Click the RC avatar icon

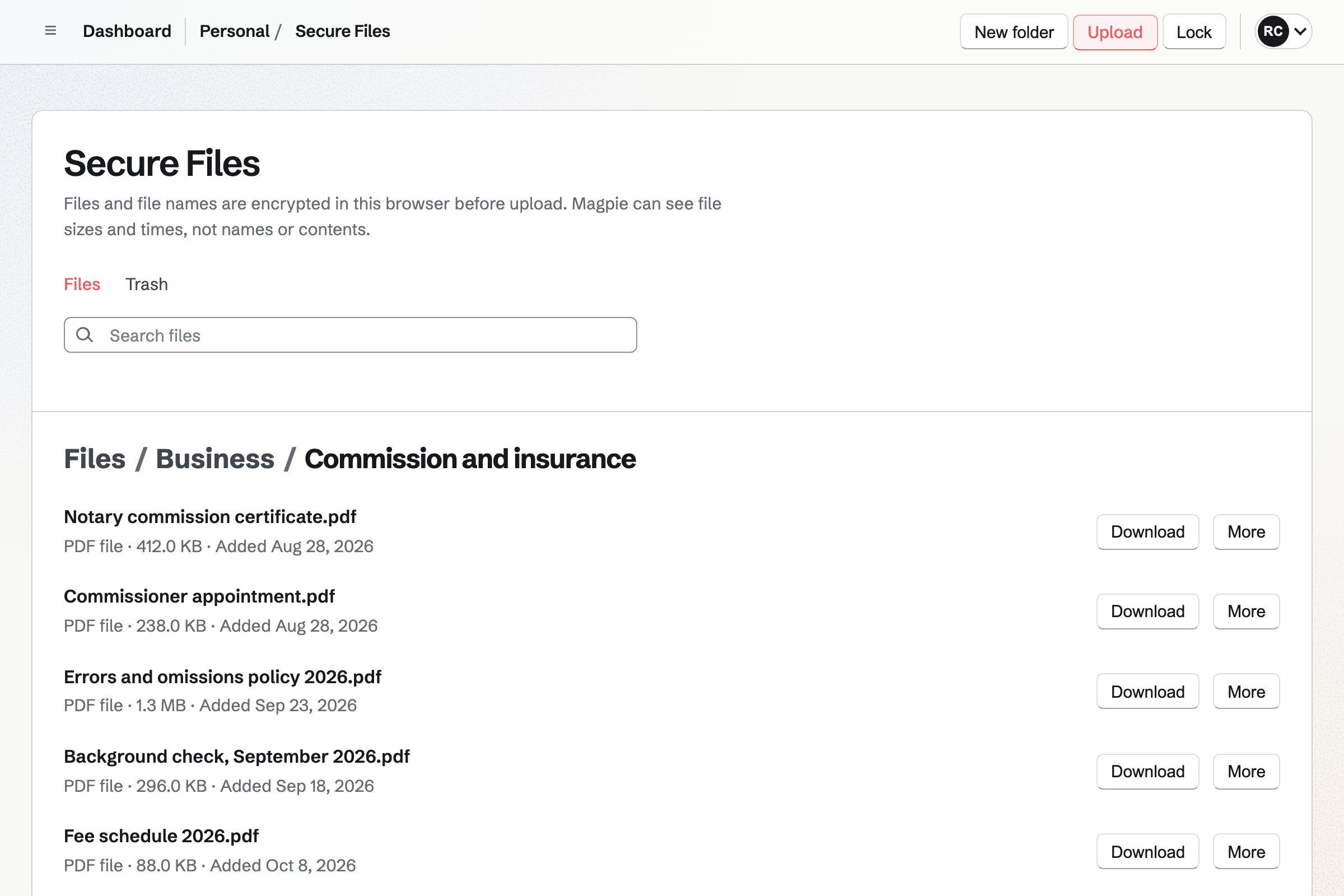[x=1272, y=31]
